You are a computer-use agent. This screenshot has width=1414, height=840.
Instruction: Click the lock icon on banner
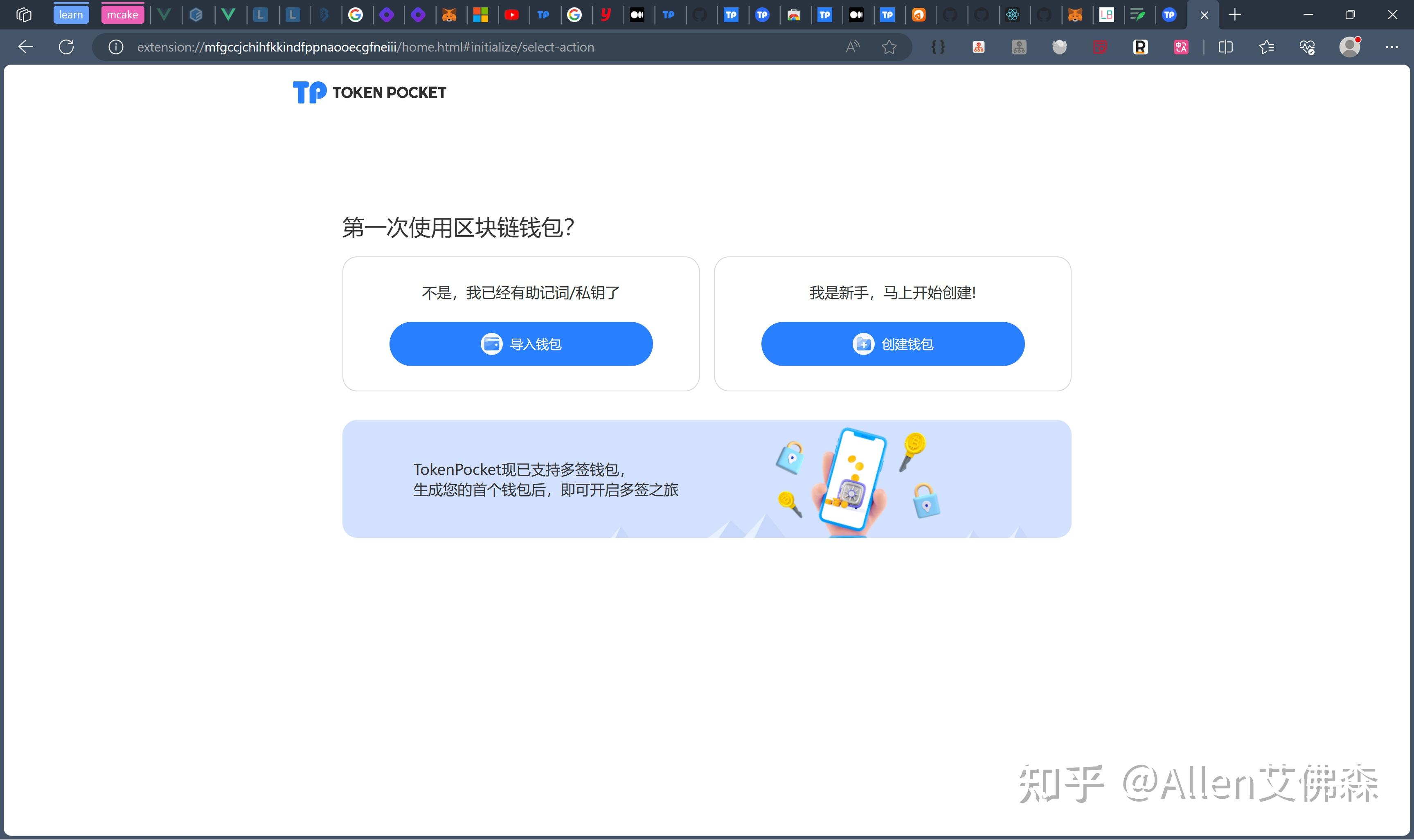coord(791,455)
